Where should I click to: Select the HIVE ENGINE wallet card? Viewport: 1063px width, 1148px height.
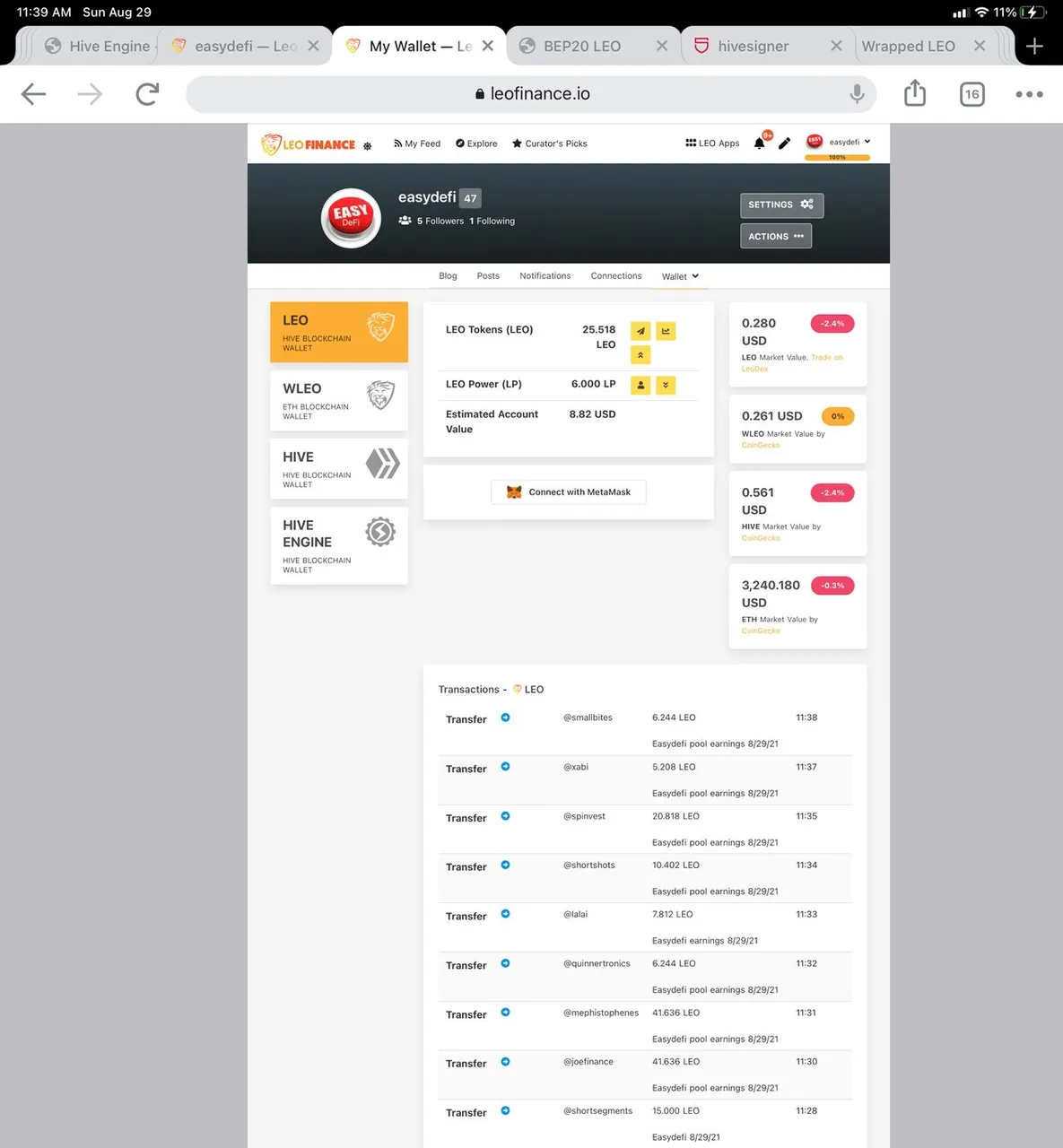tap(339, 546)
